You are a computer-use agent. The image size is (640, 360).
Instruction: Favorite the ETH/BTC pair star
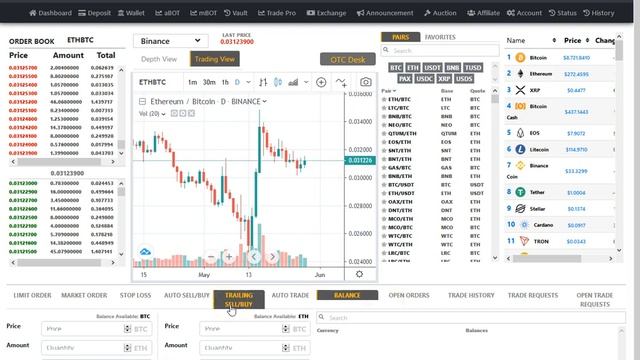coord(384,99)
